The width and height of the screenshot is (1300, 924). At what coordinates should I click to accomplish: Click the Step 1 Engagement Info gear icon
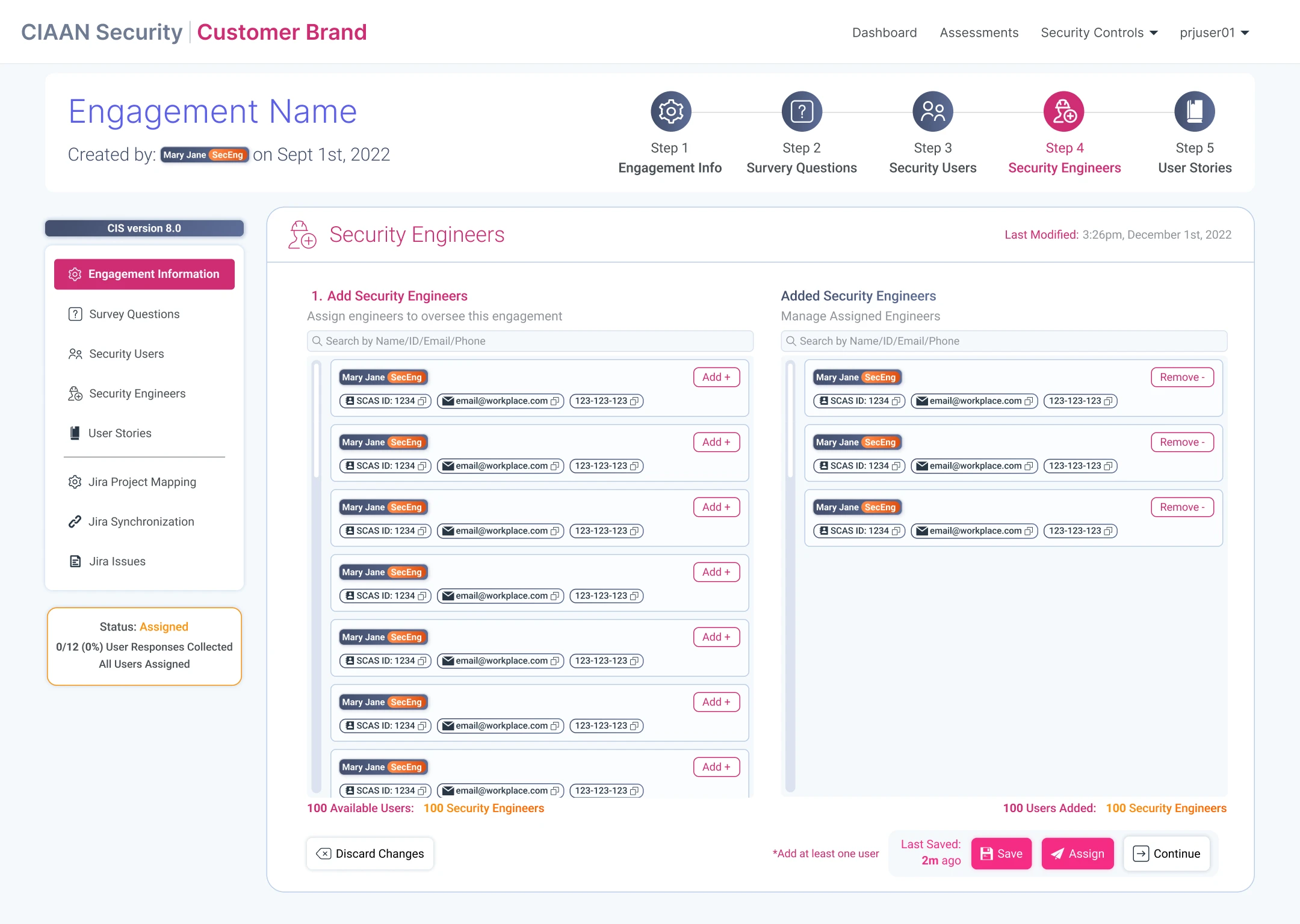click(670, 111)
